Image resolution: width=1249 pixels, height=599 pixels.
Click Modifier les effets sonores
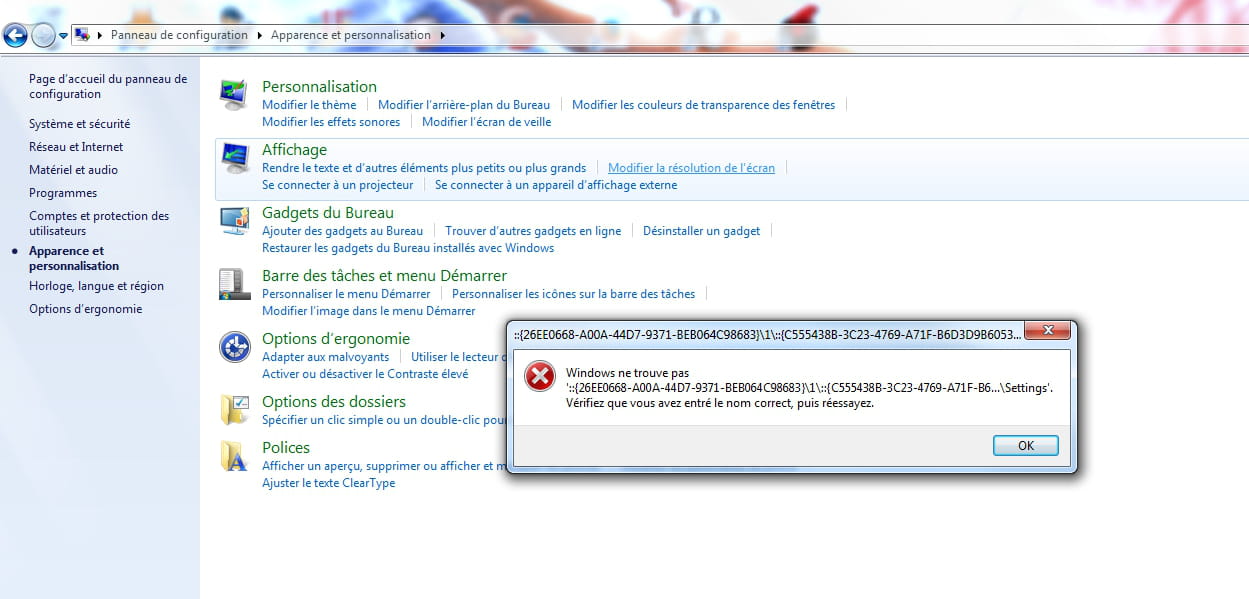pyautogui.click(x=331, y=122)
